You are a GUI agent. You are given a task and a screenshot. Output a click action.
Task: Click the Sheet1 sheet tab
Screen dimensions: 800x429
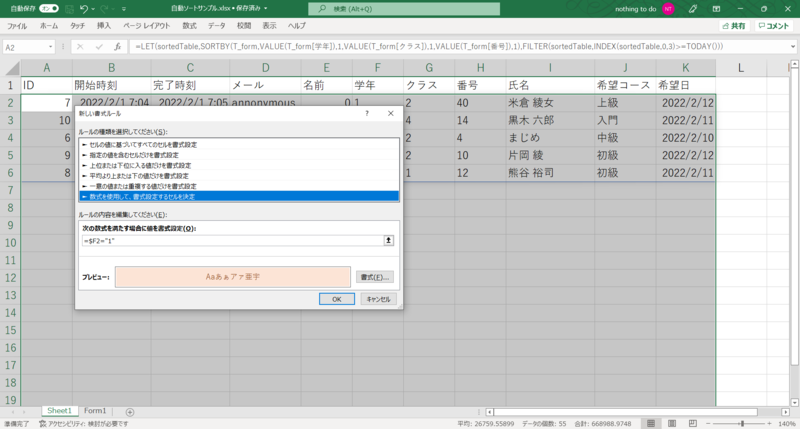[59, 411]
